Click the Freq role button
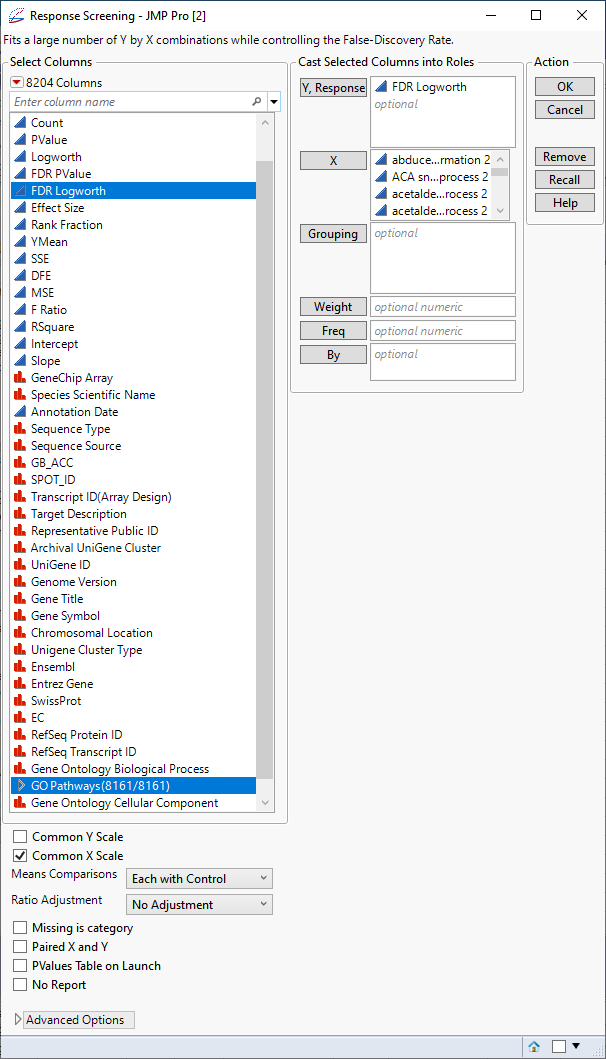The image size is (606, 1059). click(x=333, y=331)
